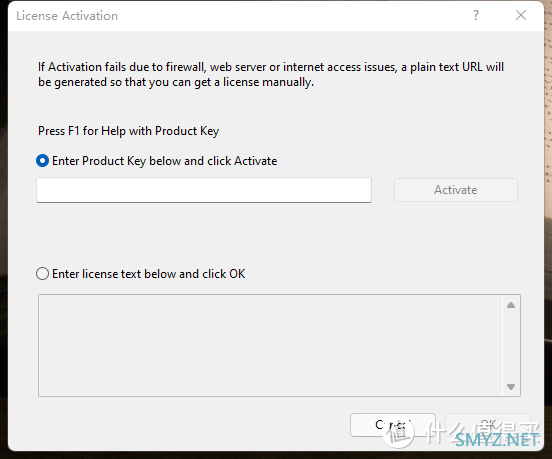This screenshot has height=459, width=552.
Task: Confirm with the OK button
Action: click(x=488, y=425)
